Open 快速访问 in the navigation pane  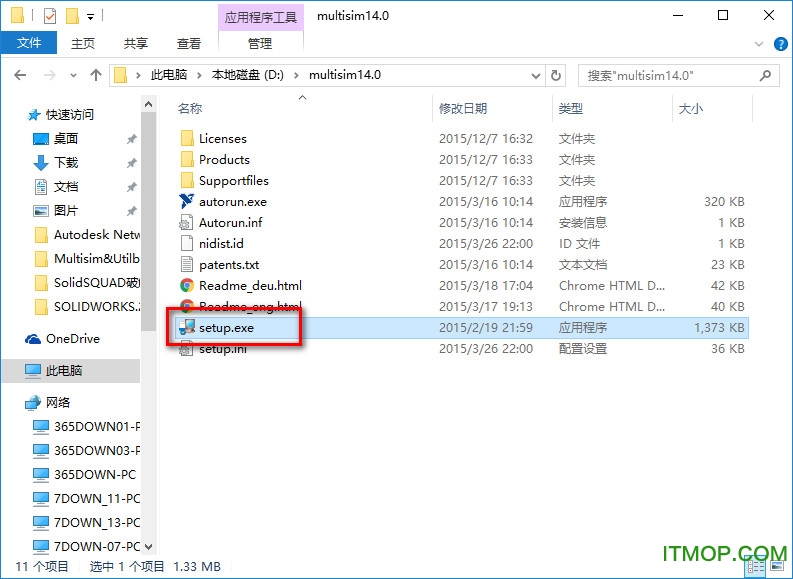coord(70,115)
